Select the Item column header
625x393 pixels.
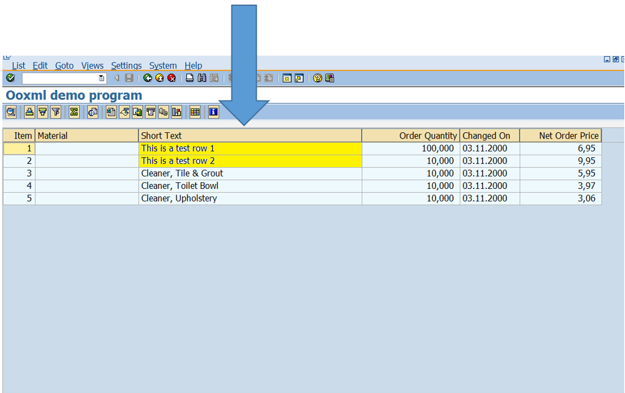click(19, 136)
